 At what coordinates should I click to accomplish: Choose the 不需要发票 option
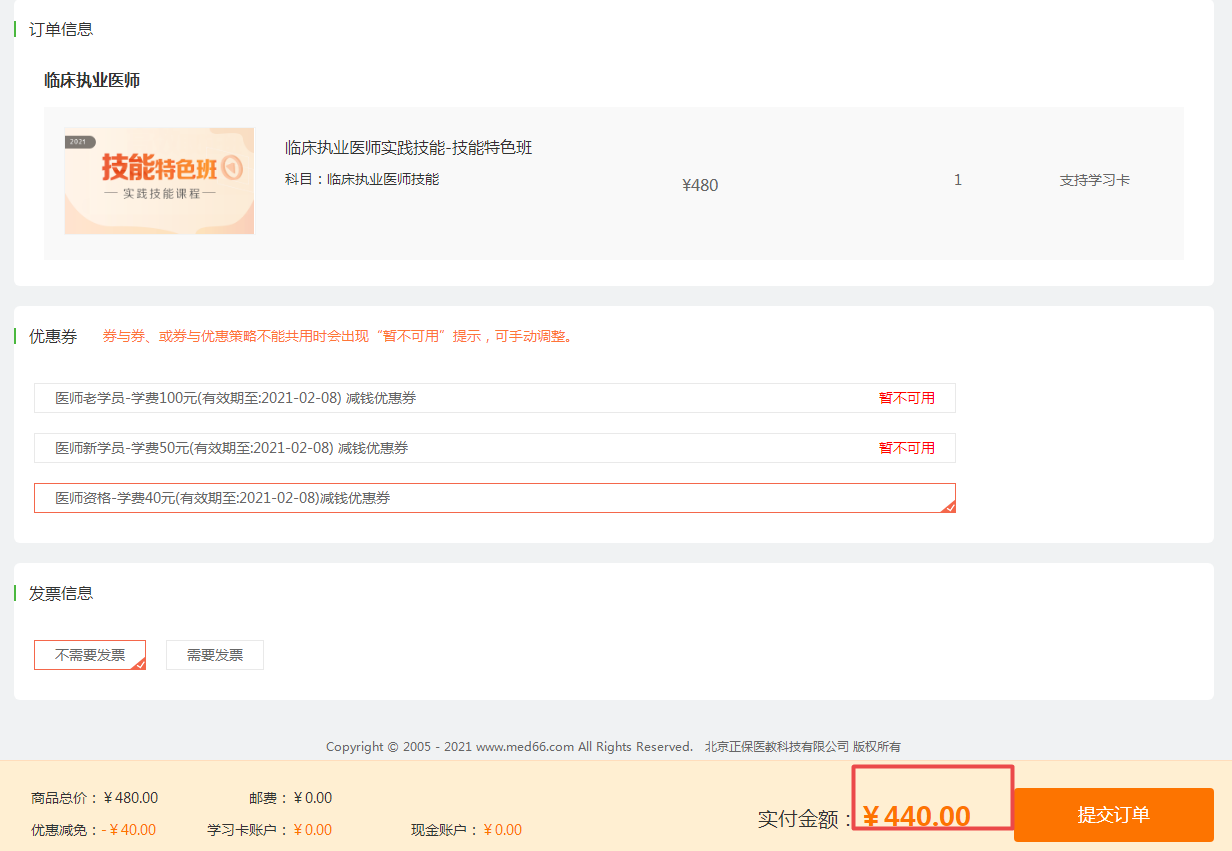tap(90, 655)
